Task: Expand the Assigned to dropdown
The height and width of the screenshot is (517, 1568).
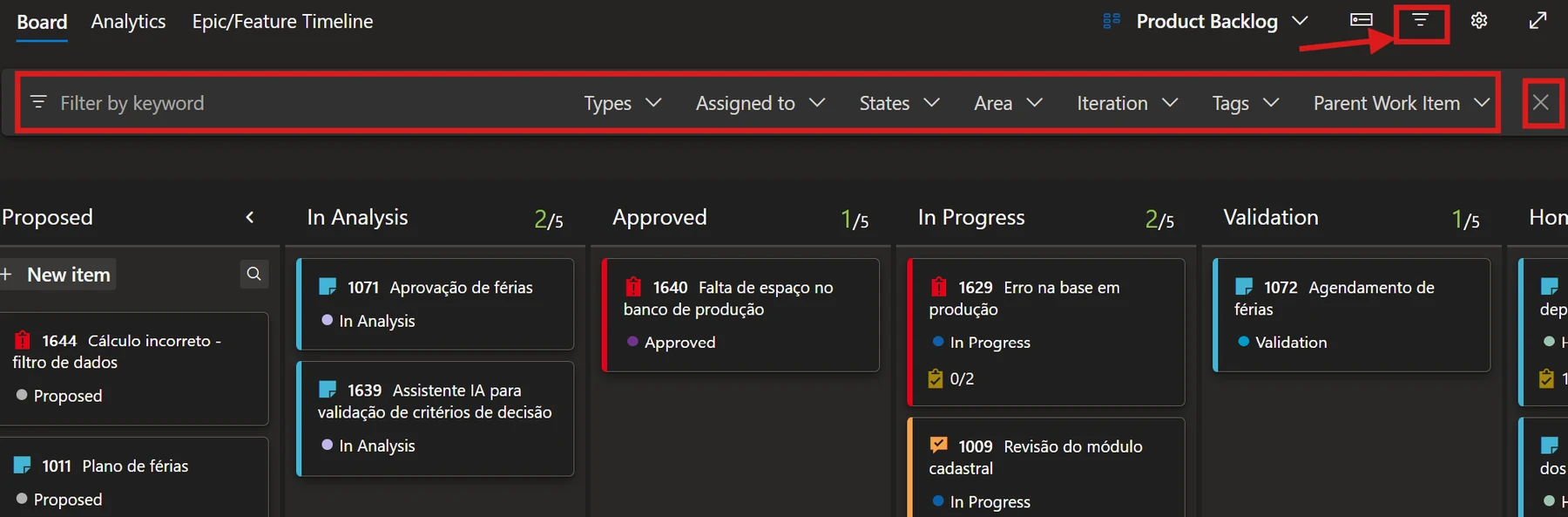Action: point(760,103)
